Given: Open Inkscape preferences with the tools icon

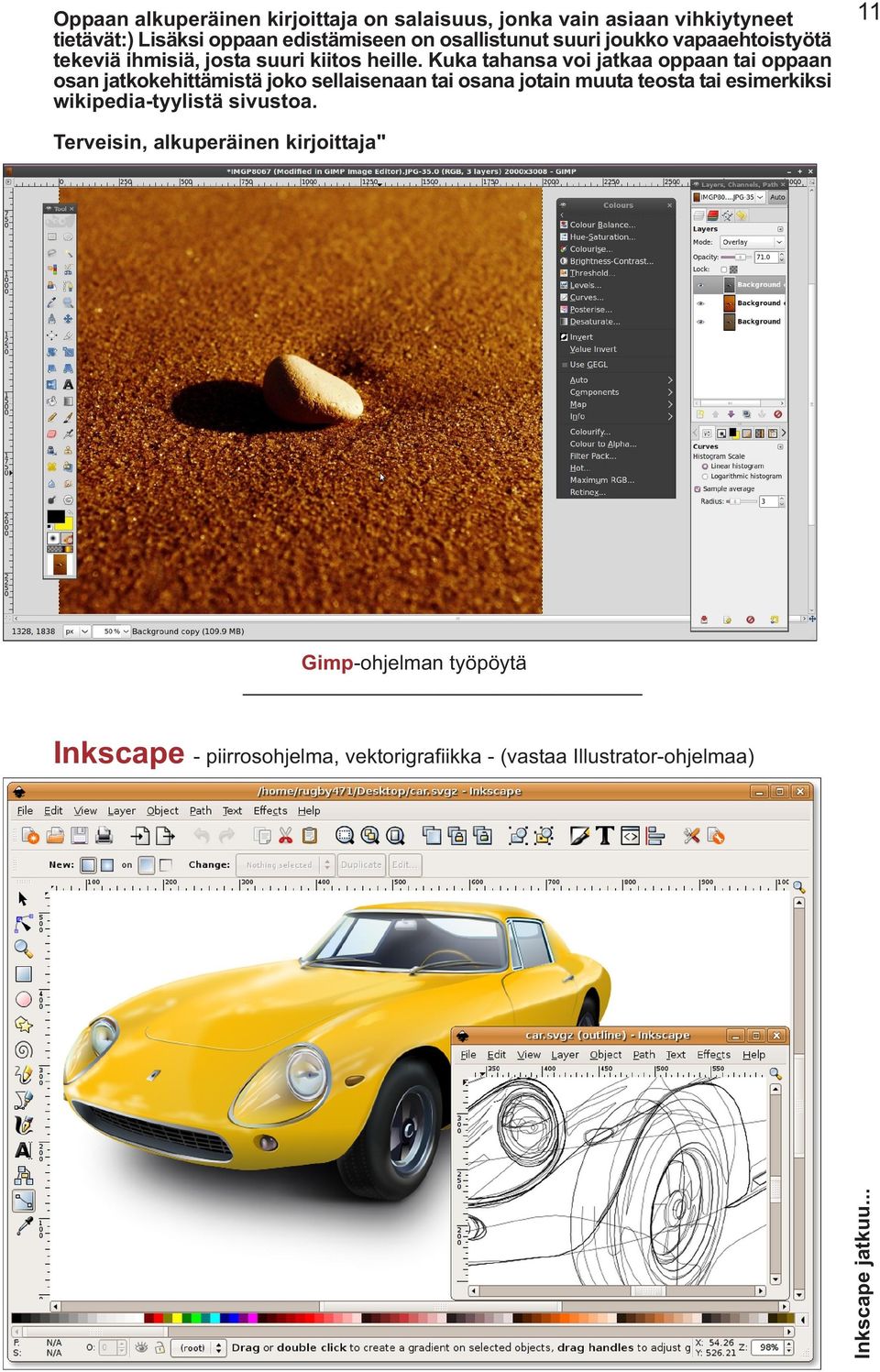Looking at the screenshot, I should point(691,835).
